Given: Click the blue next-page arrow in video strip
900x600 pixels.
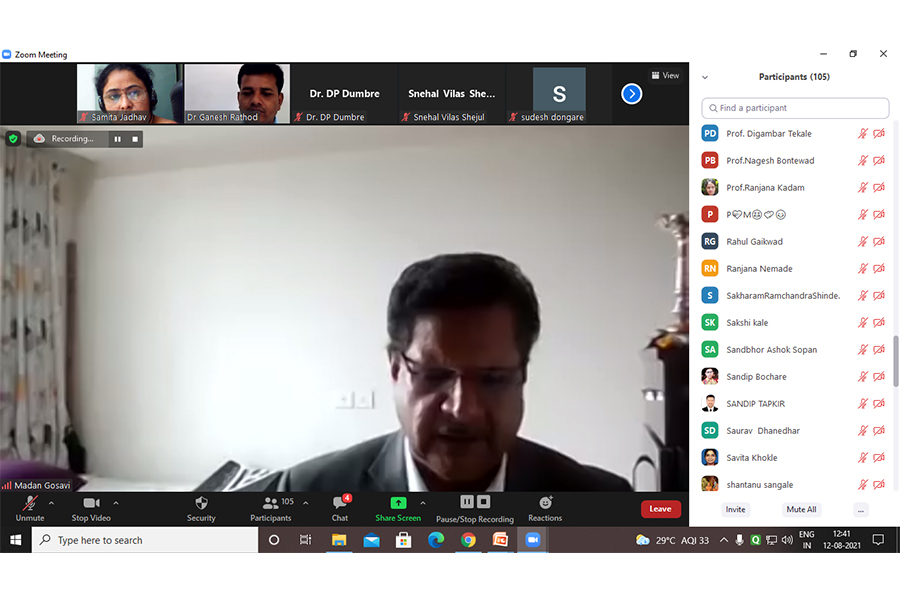Looking at the screenshot, I should [x=631, y=93].
